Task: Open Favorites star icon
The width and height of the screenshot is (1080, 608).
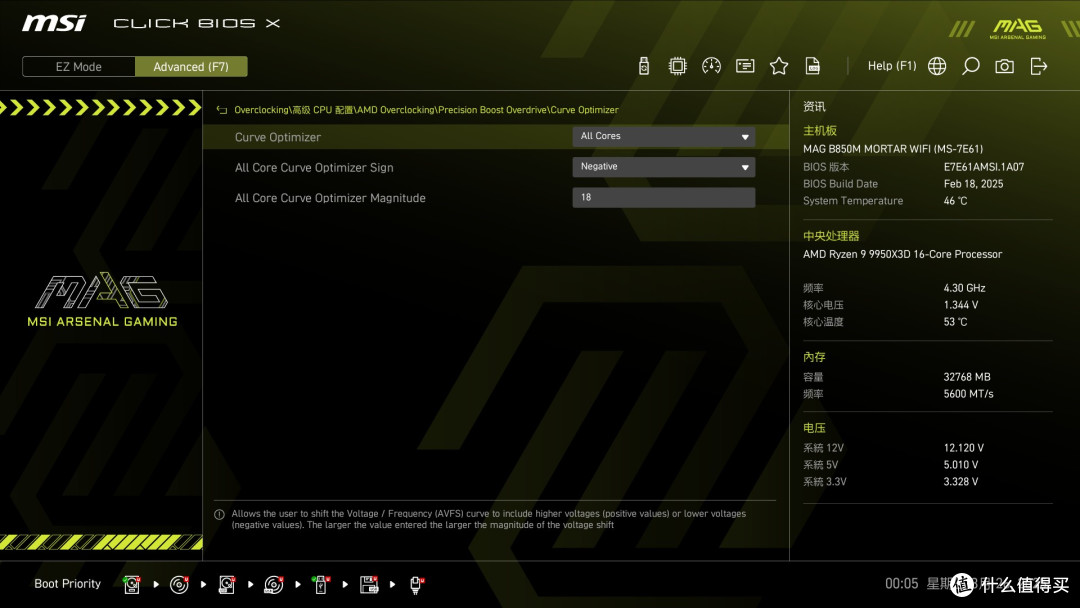Action: pos(779,66)
